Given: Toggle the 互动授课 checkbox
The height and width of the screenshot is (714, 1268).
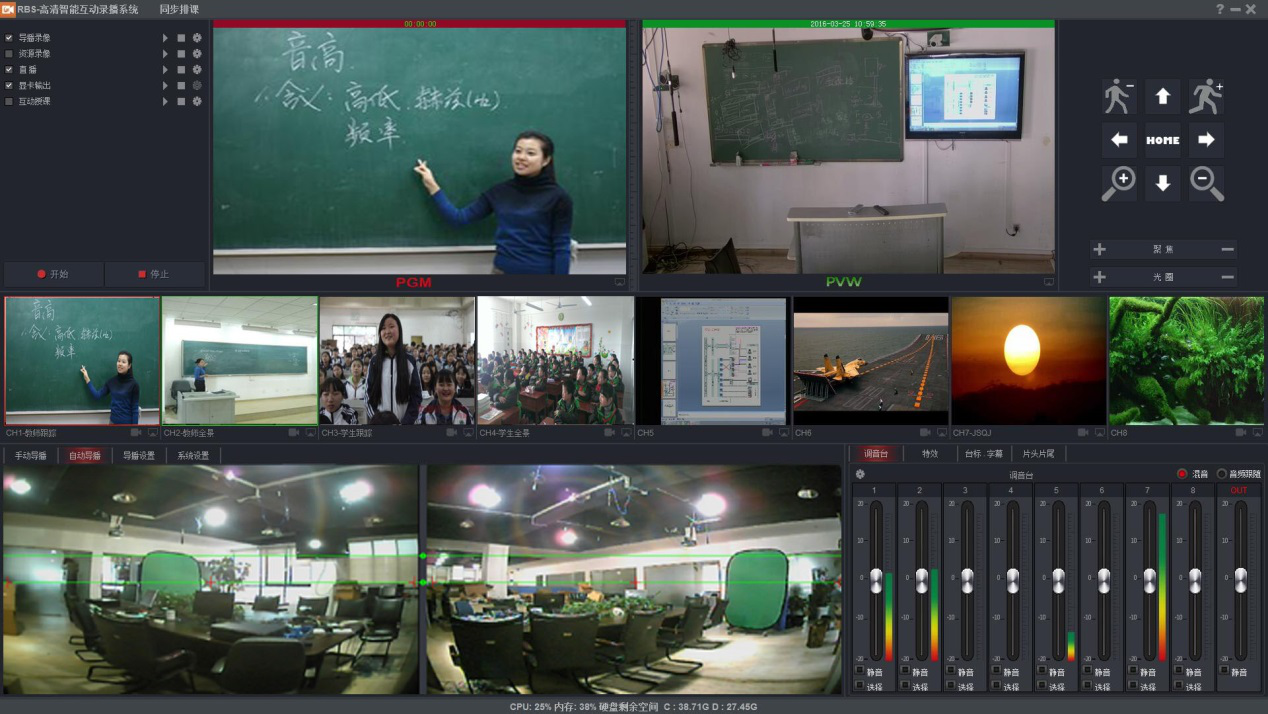Looking at the screenshot, I should point(10,101).
